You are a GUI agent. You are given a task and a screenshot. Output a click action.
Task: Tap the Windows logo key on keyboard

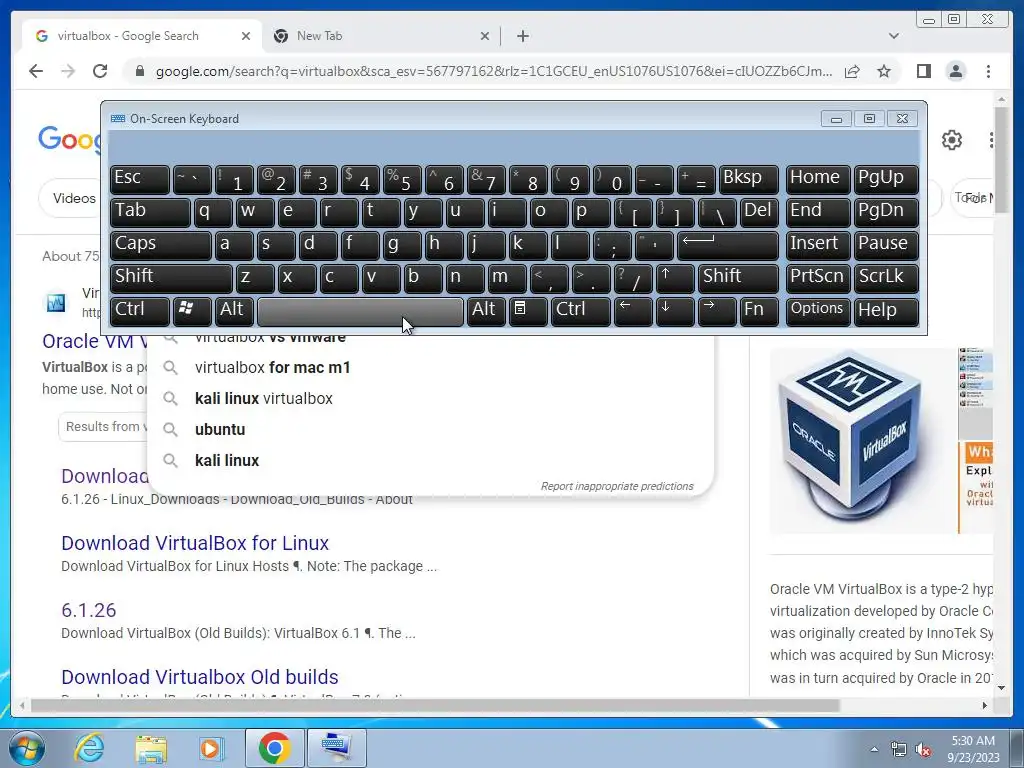point(191,311)
